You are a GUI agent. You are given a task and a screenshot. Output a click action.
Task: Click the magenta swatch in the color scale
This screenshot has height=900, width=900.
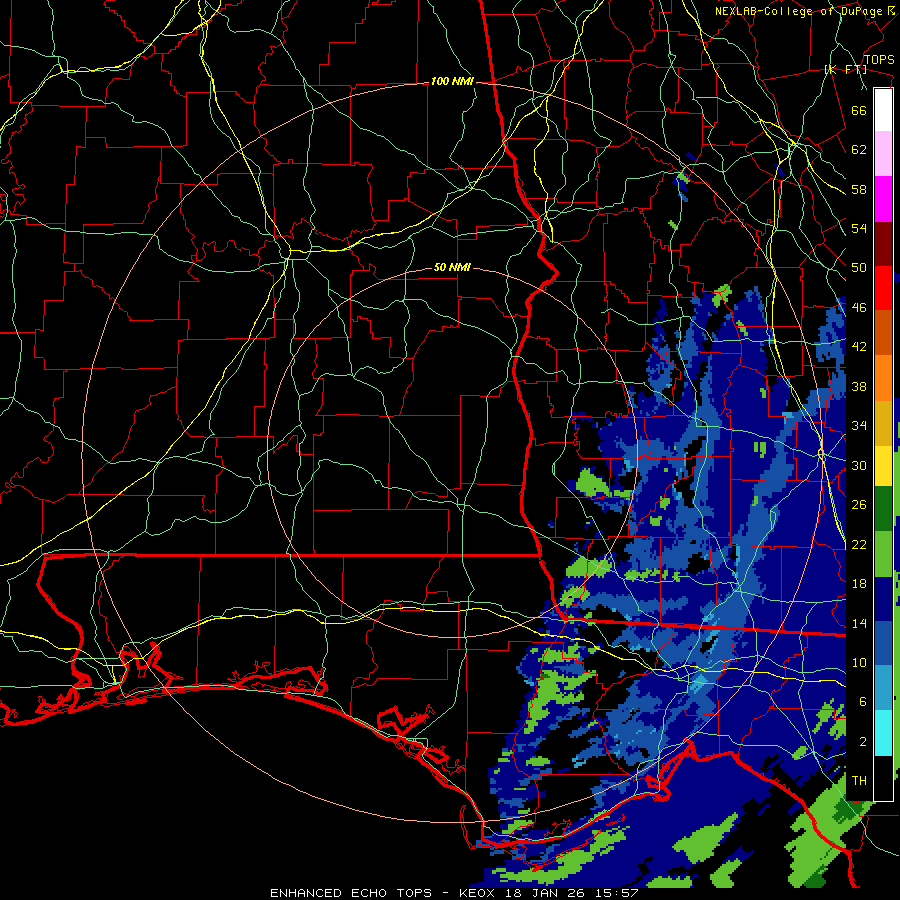click(x=883, y=198)
